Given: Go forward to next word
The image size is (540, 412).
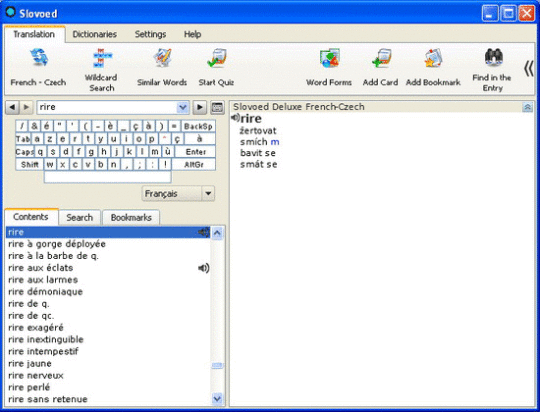Looking at the screenshot, I should (27, 107).
